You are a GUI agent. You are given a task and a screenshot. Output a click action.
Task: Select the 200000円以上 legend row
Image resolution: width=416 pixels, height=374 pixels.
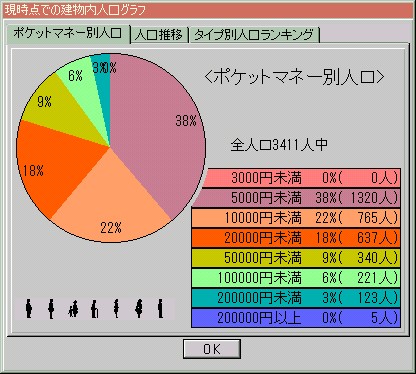tap(296, 318)
